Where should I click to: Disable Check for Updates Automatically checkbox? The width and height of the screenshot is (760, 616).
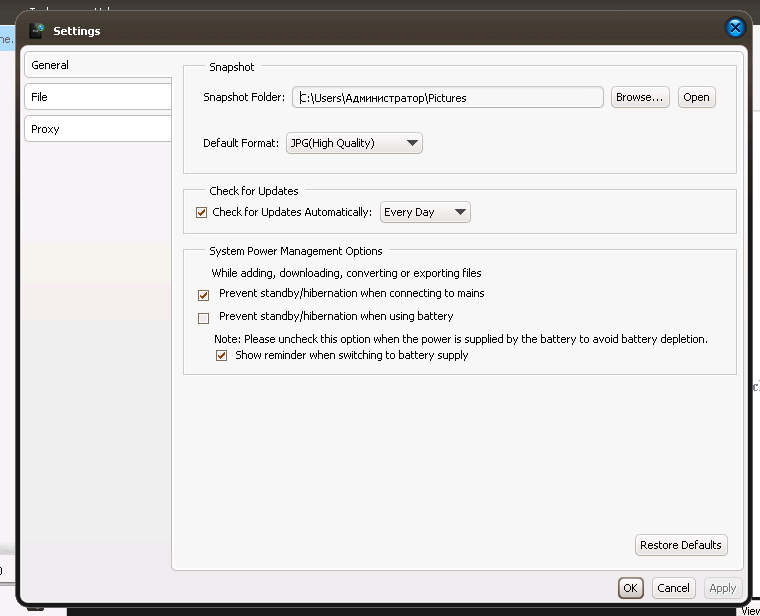pos(202,212)
